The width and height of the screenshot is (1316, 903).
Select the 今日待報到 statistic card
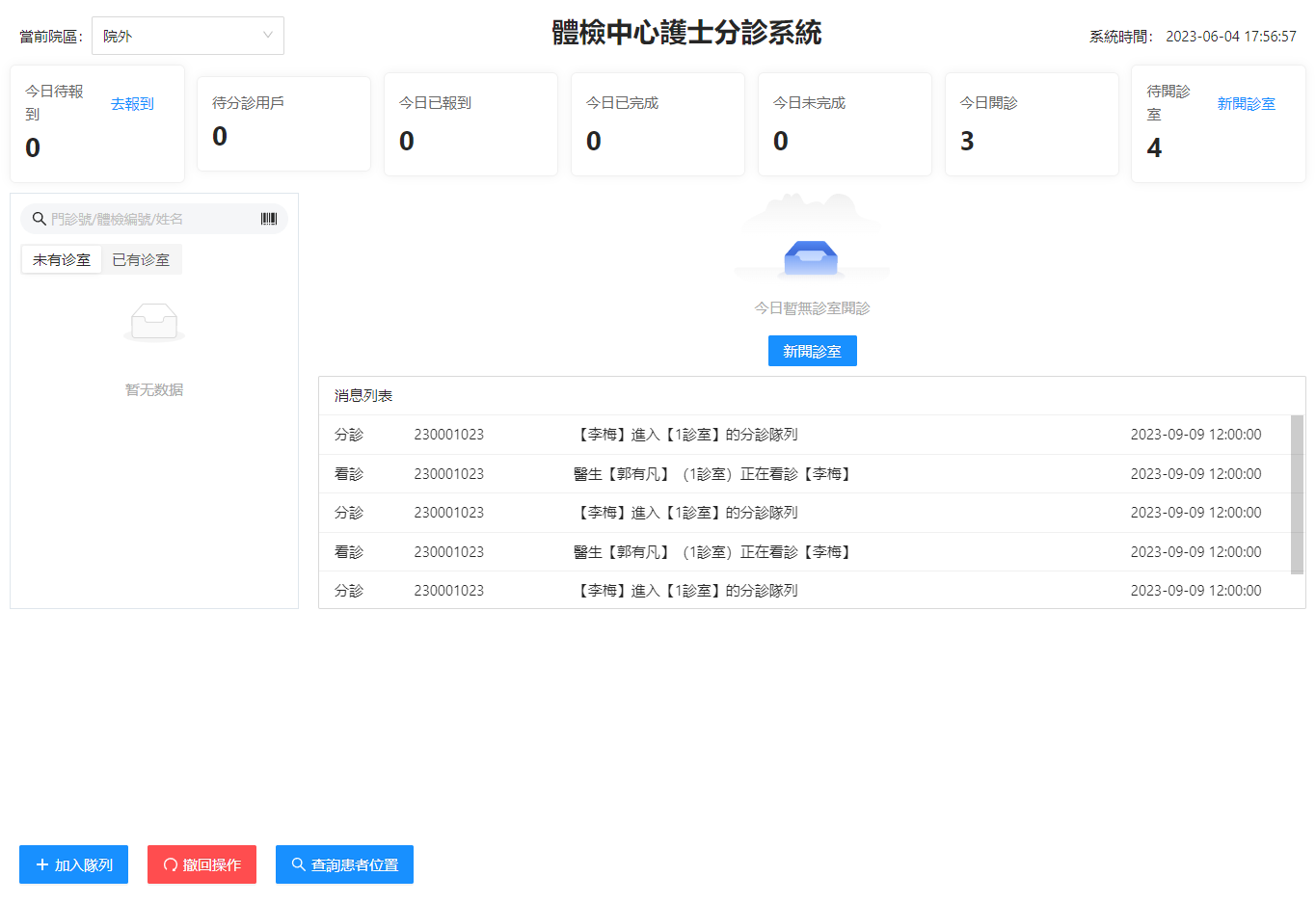[96, 123]
